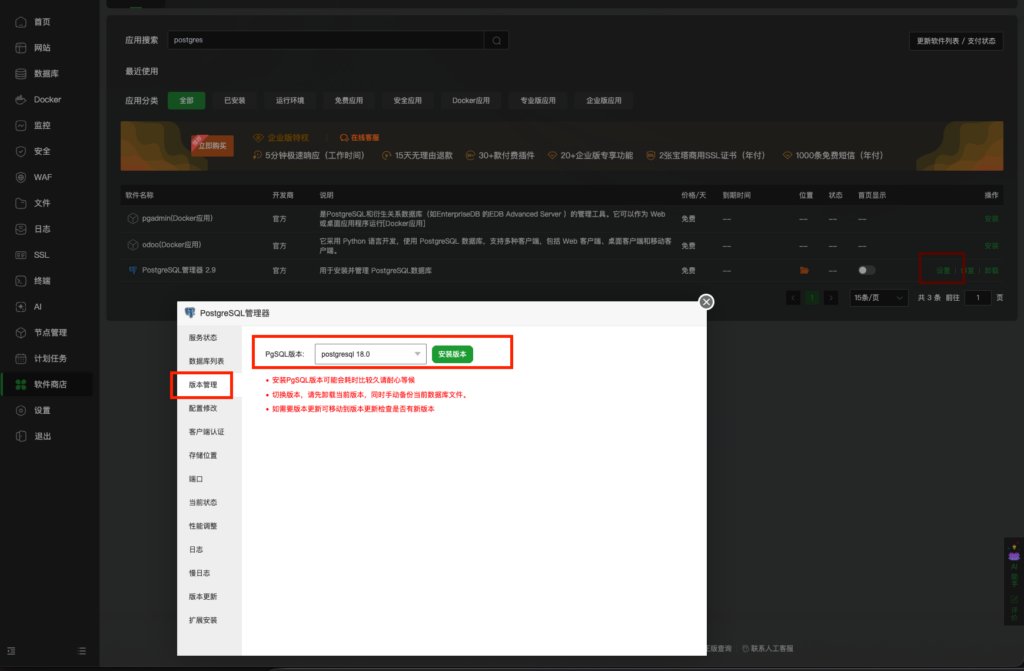
Task: Open 数据库 section icon in sidebar
Action: (x=21, y=74)
